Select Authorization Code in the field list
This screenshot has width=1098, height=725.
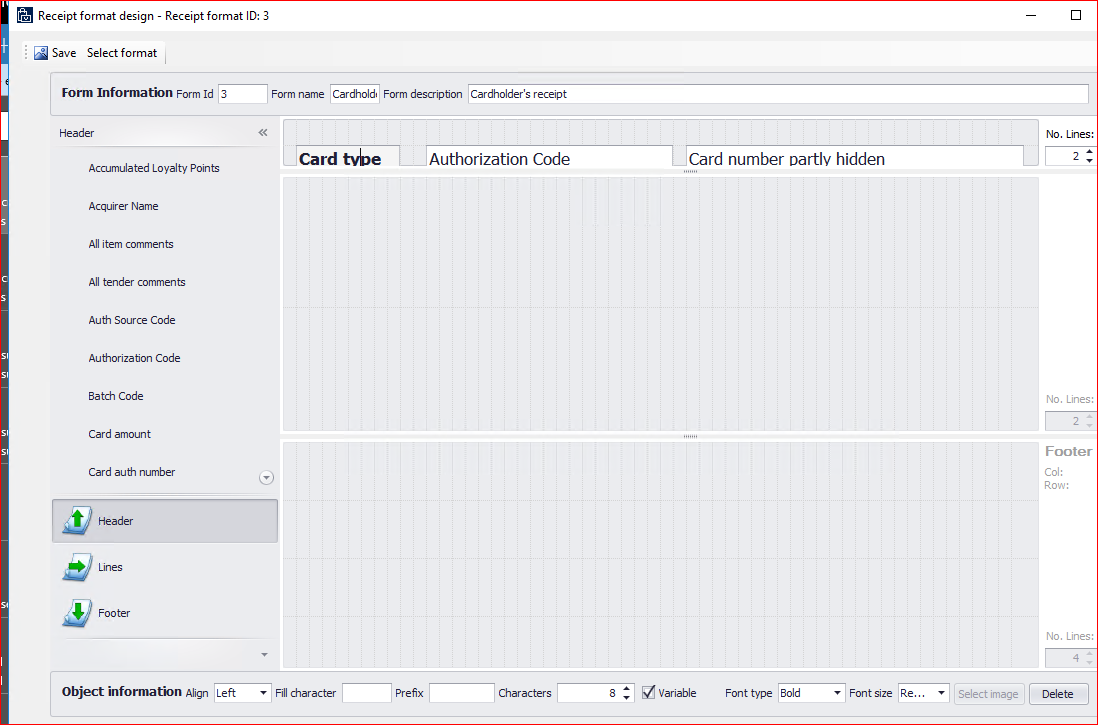pos(134,358)
